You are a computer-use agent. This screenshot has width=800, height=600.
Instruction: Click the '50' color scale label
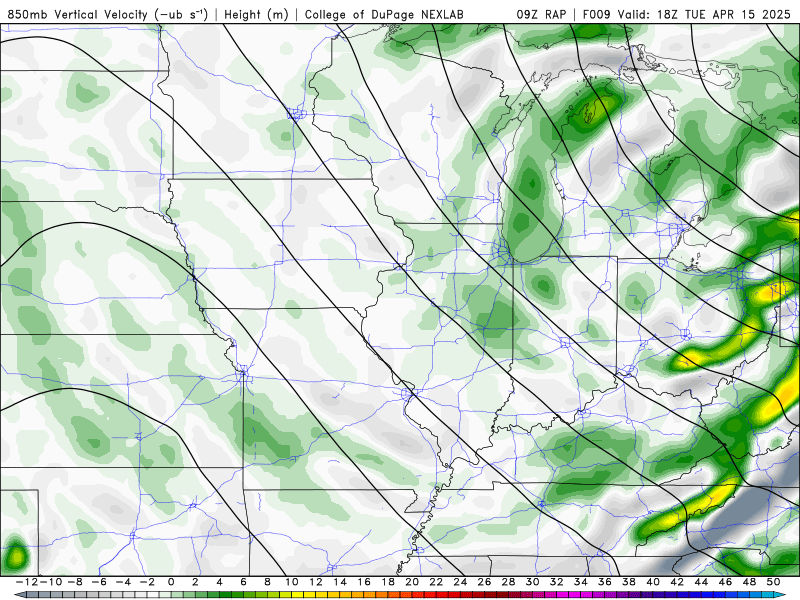tap(773, 582)
